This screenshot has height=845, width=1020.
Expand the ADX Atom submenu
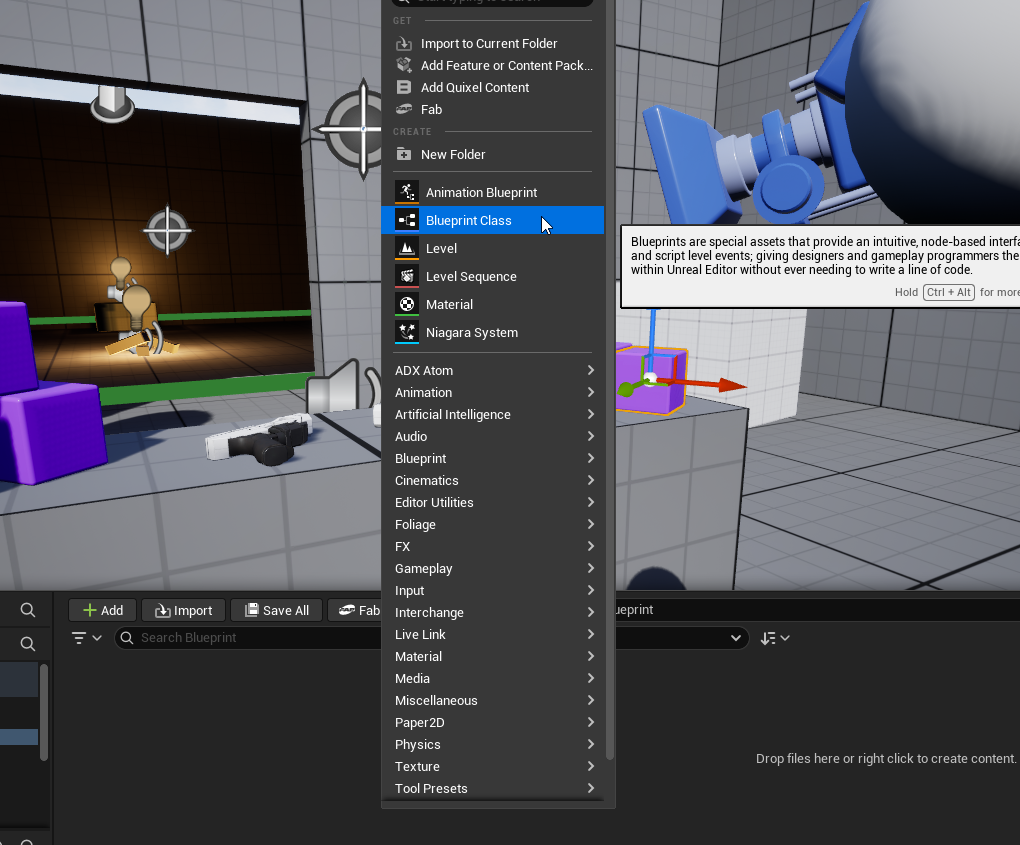(494, 370)
